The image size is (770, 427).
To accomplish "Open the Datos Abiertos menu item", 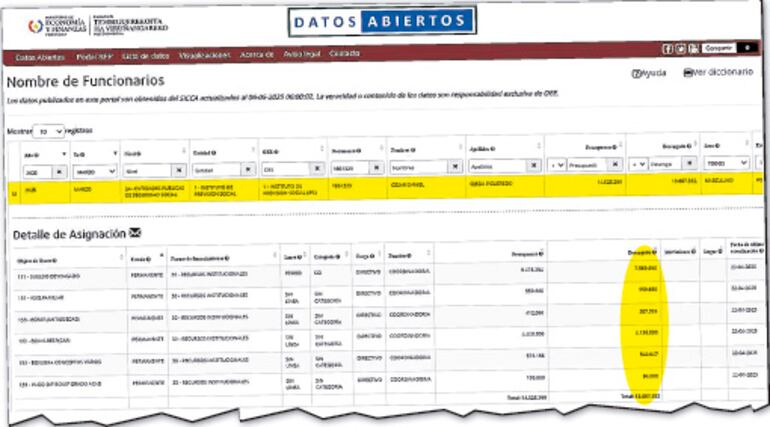I will point(39,55).
